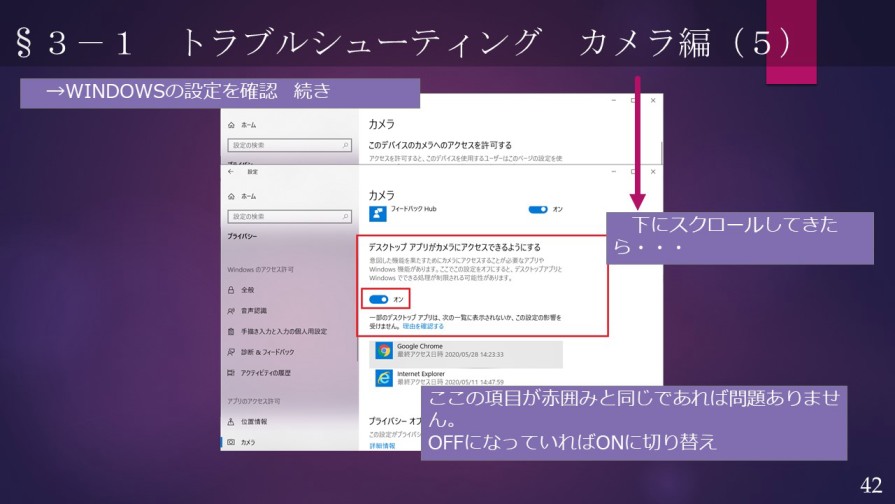Open 診断 & フィードバック in sidebar
This screenshot has width=895, height=504.
click(266, 352)
